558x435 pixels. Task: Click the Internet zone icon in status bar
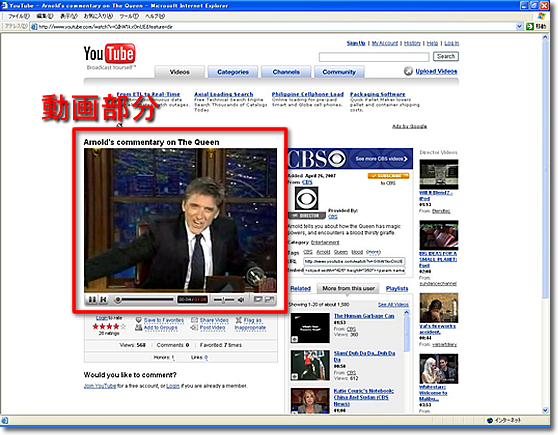(x=490, y=420)
